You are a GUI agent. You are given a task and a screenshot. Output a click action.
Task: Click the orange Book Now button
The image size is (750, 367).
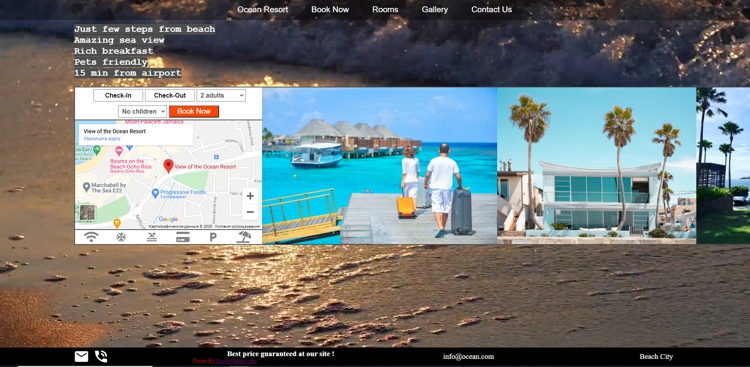[x=194, y=111]
